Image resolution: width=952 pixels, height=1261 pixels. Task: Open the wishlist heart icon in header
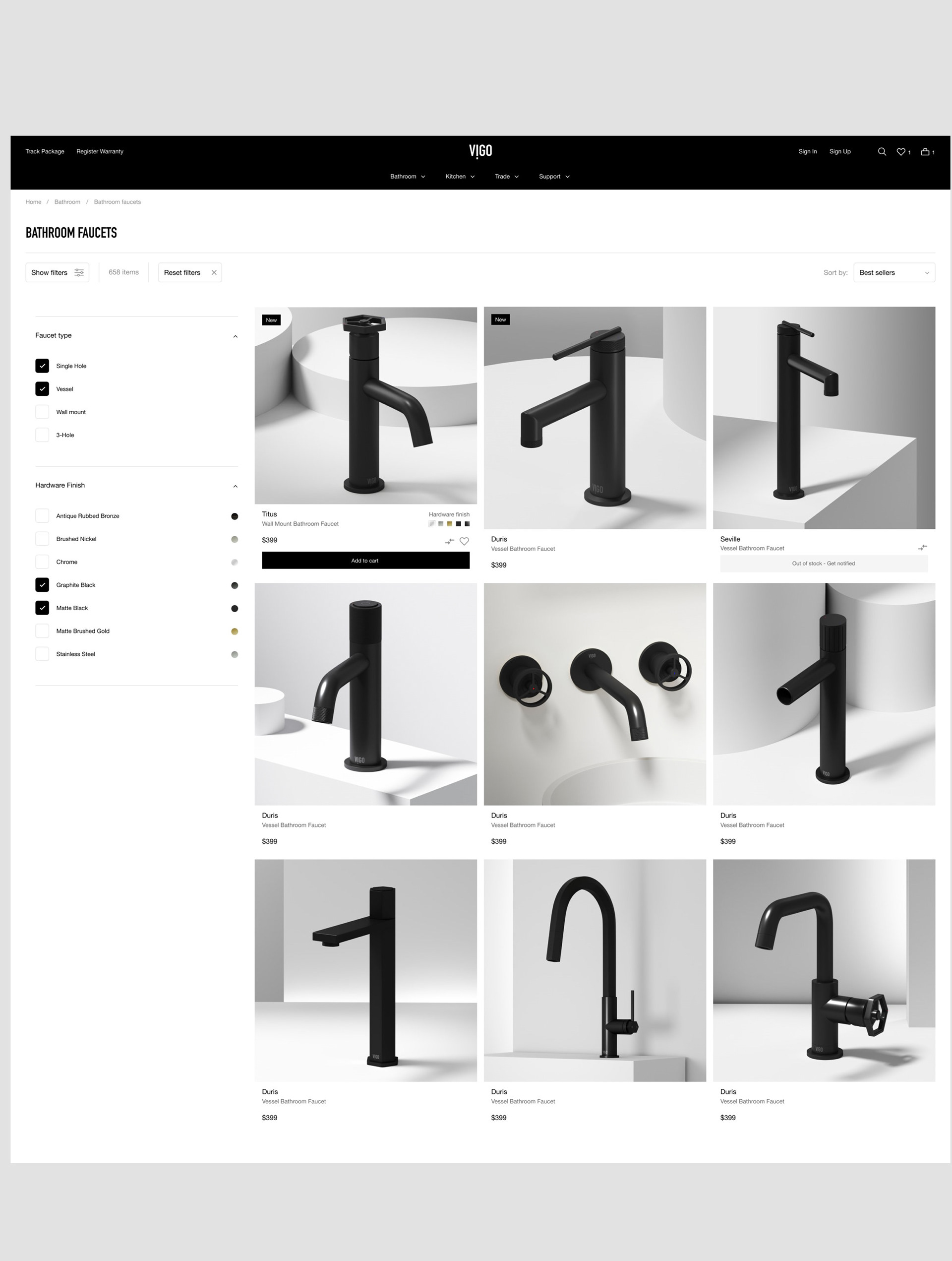pyautogui.click(x=901, y=152)
